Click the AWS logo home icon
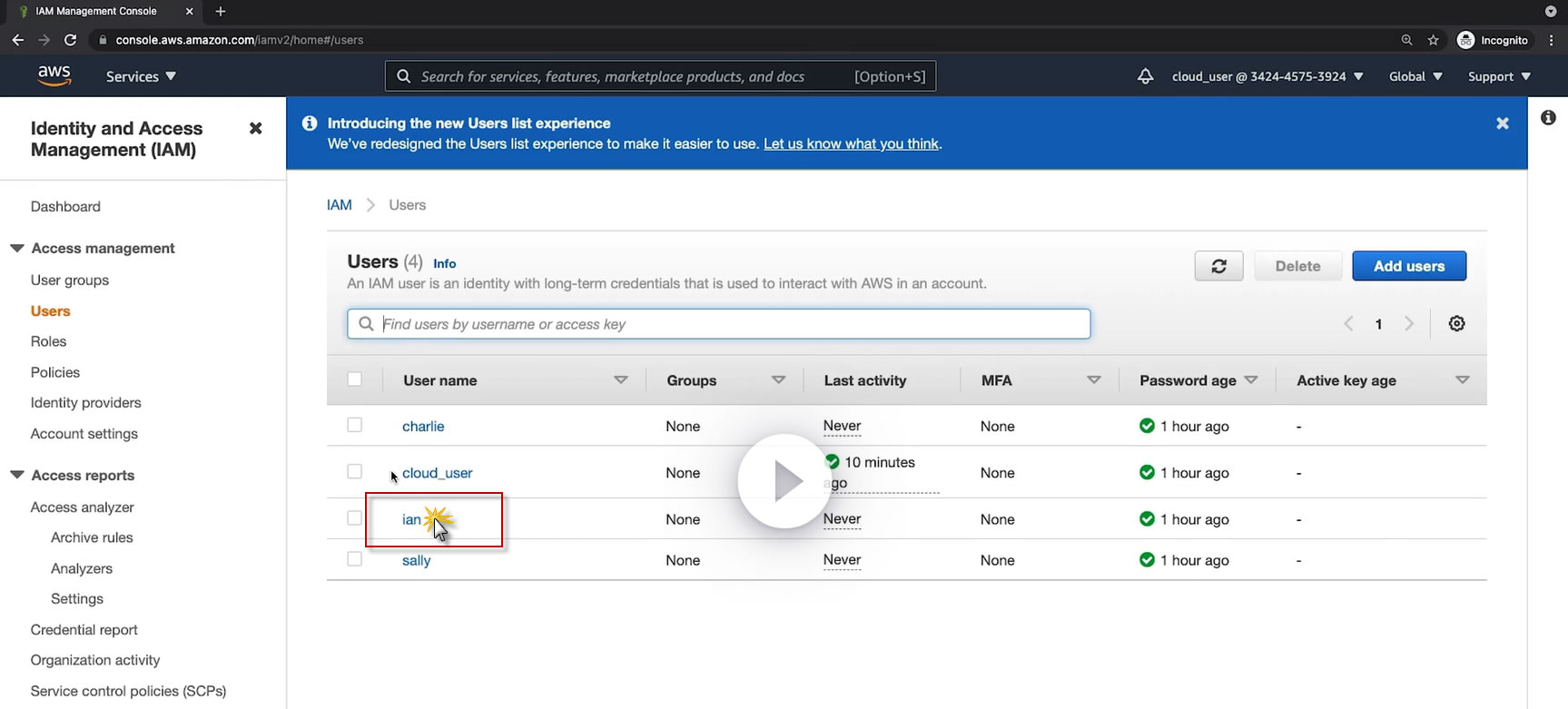Viewport: 1568px width, 709px height. [54, 76]
